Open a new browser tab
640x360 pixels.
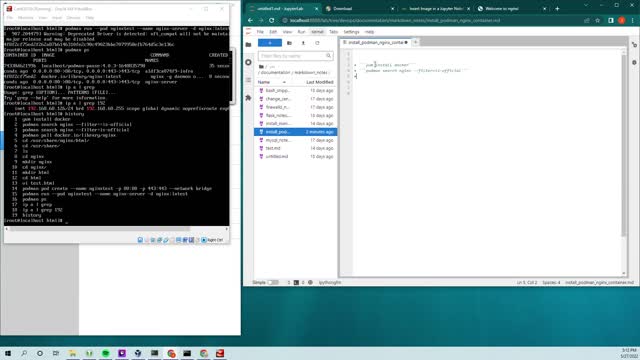coord(557,9)
